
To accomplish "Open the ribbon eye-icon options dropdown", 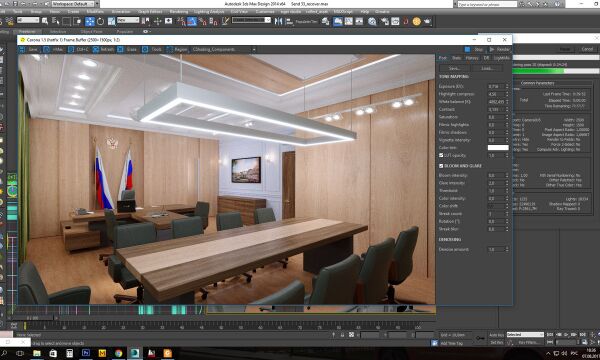I will (x=146, y=32).
